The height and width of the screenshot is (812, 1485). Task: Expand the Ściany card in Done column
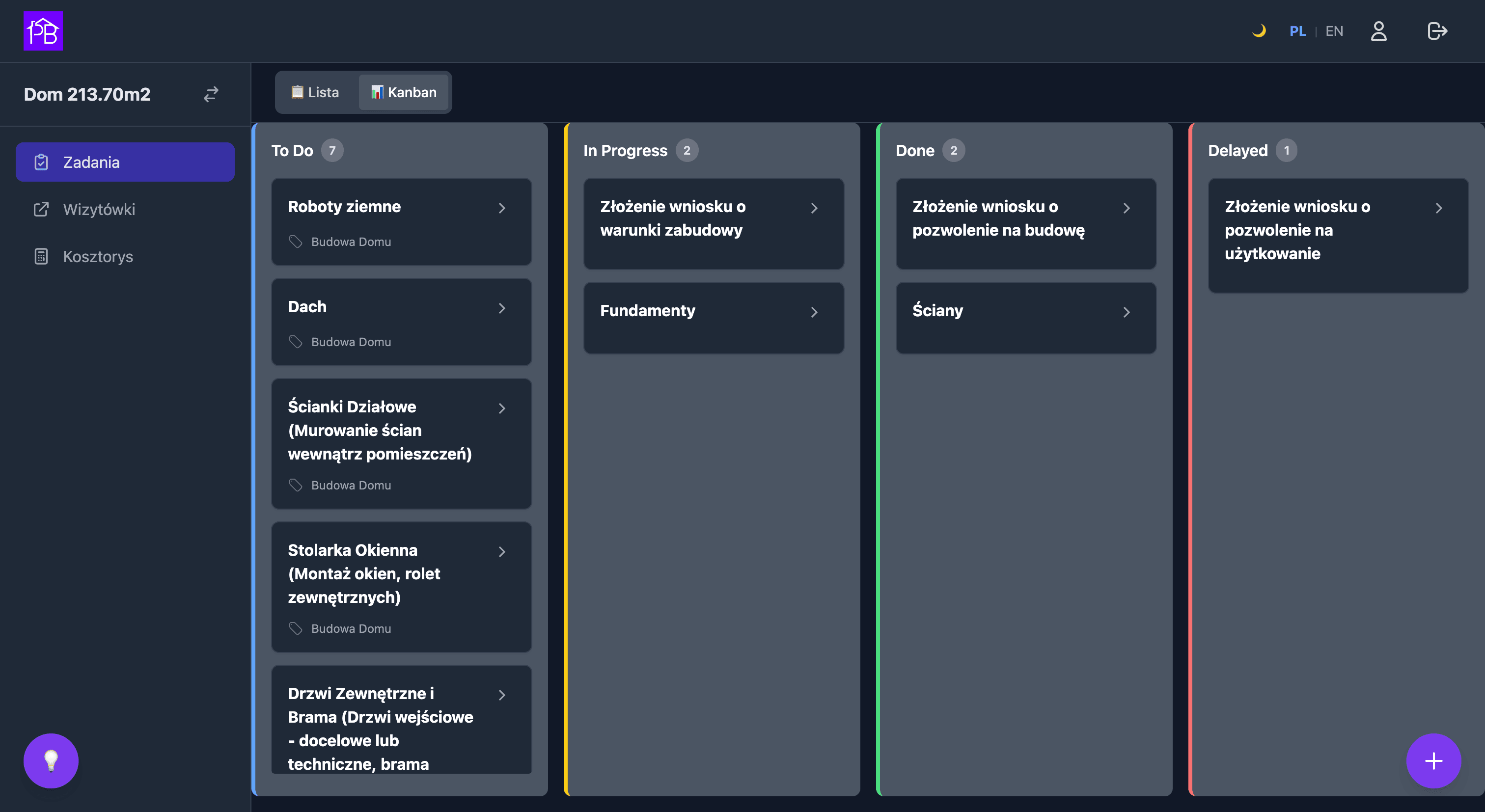(1127, 312)
